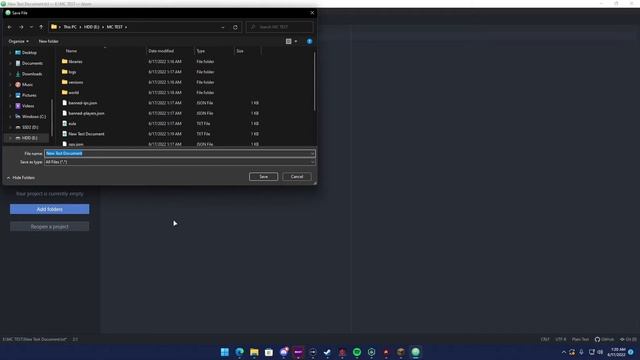Viewport: 640px width, 360px height.
Task: Open recent locations dropdown arrow
Action: click(31, 27)
